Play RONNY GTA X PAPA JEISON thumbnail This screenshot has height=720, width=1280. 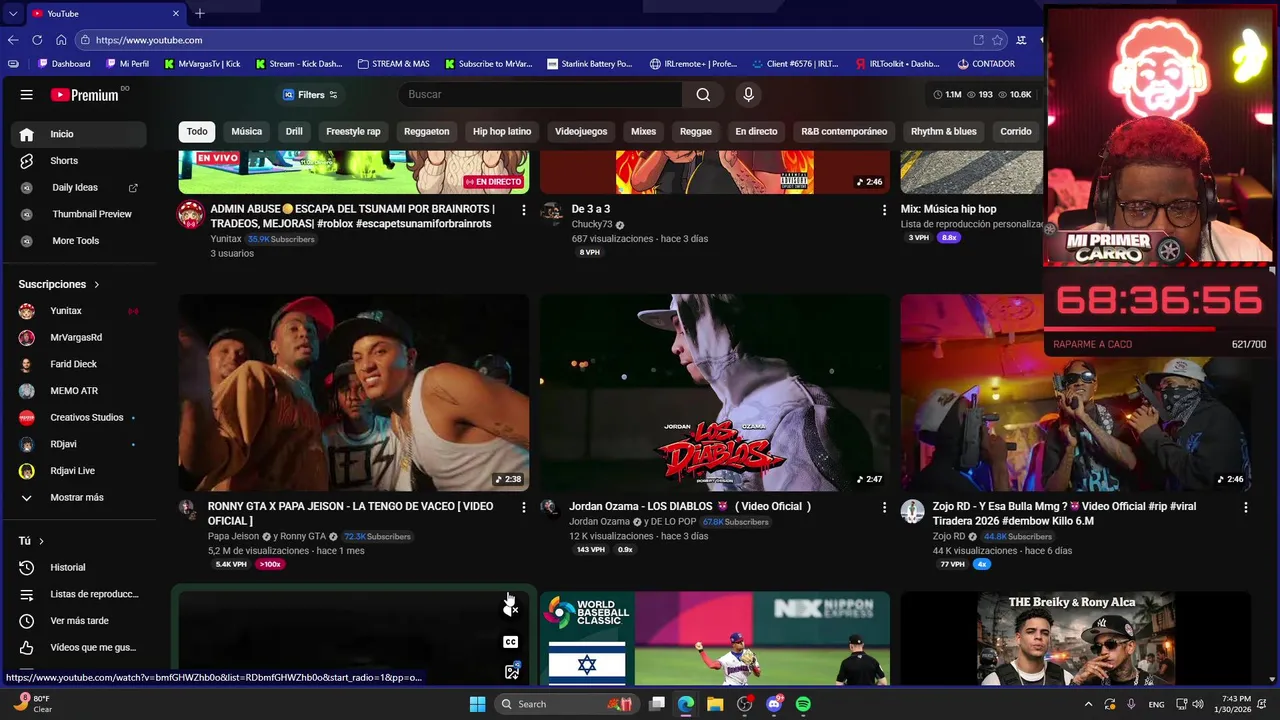(354, 393)
